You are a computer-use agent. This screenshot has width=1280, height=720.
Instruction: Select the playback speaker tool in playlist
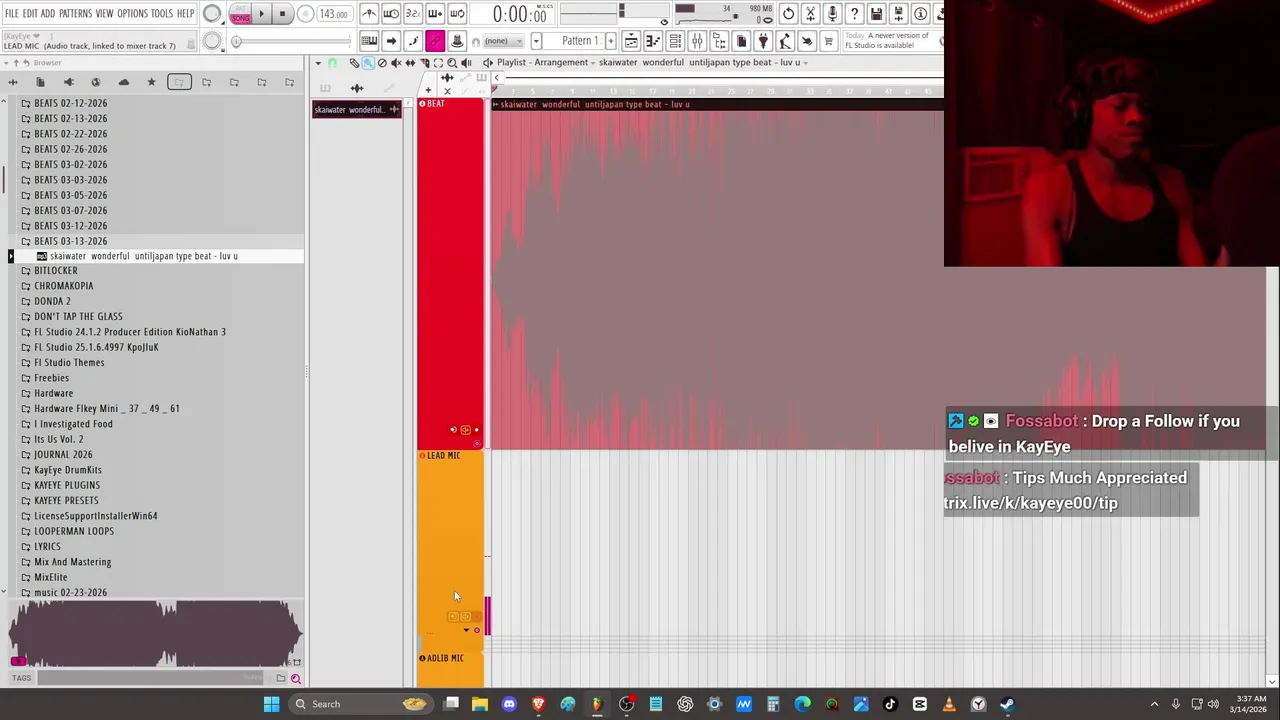[x=466, y=62]
